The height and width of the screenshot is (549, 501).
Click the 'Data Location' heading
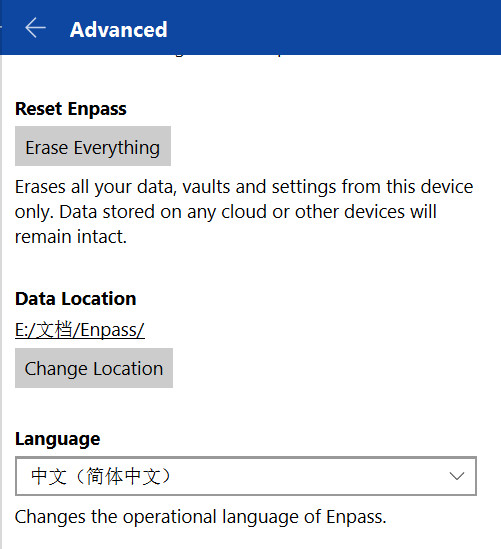point(76,299)
